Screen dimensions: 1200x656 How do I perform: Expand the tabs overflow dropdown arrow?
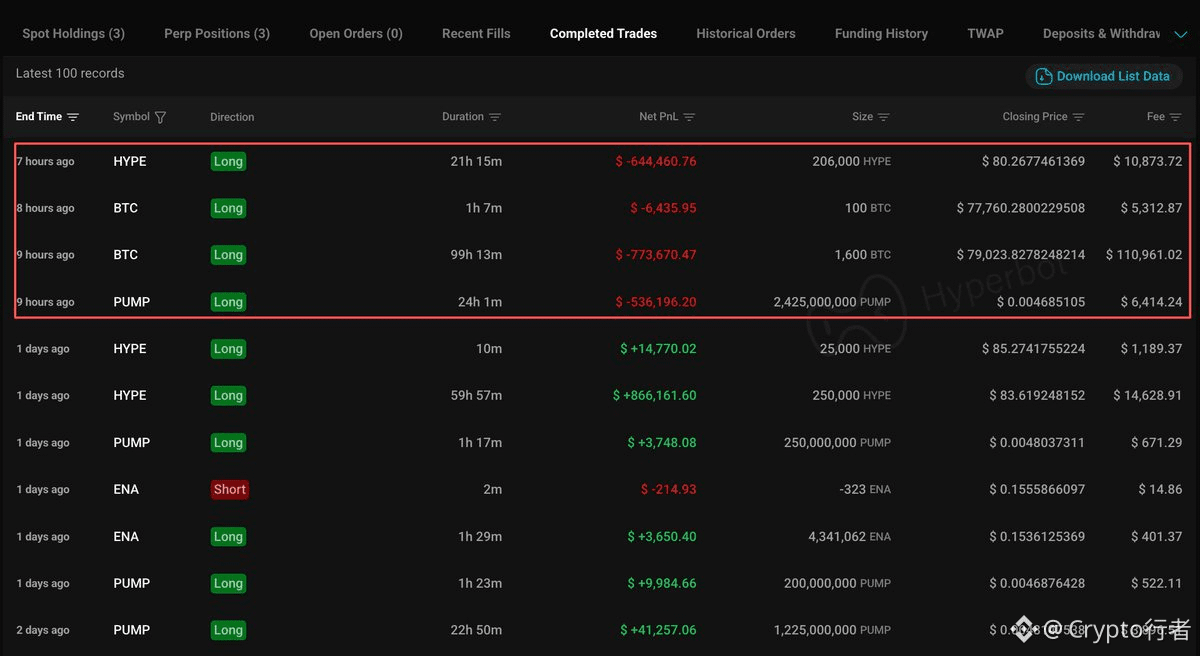coord(1182,34)
